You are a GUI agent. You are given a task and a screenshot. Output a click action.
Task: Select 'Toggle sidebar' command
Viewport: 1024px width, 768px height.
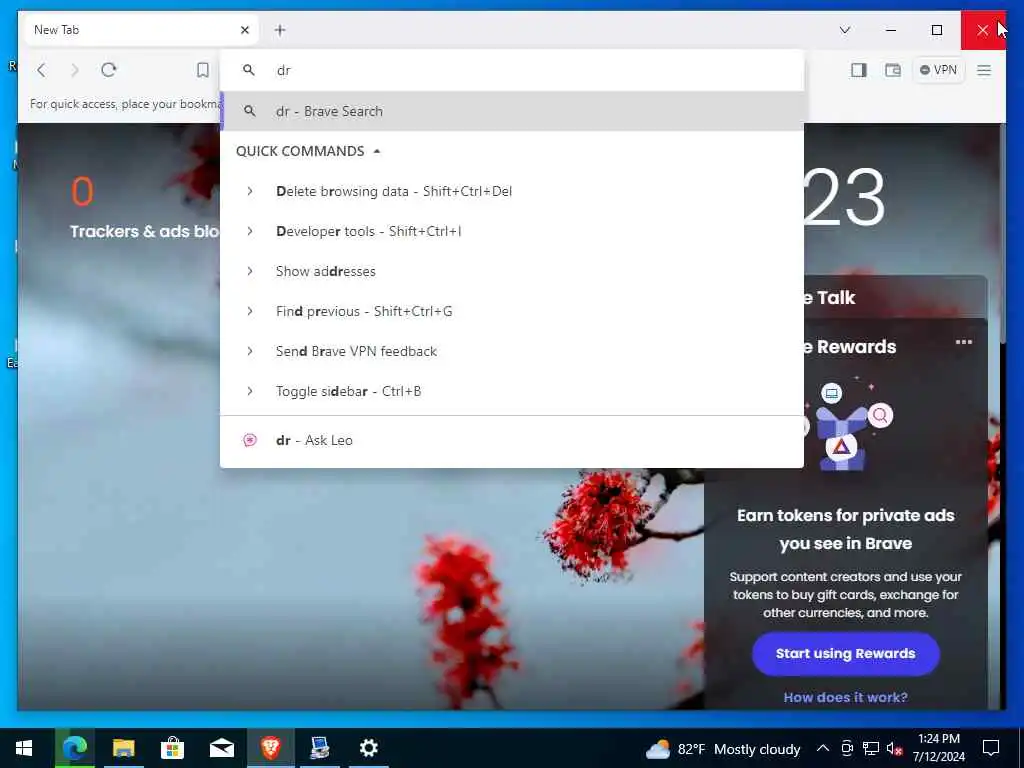point(512,391)
